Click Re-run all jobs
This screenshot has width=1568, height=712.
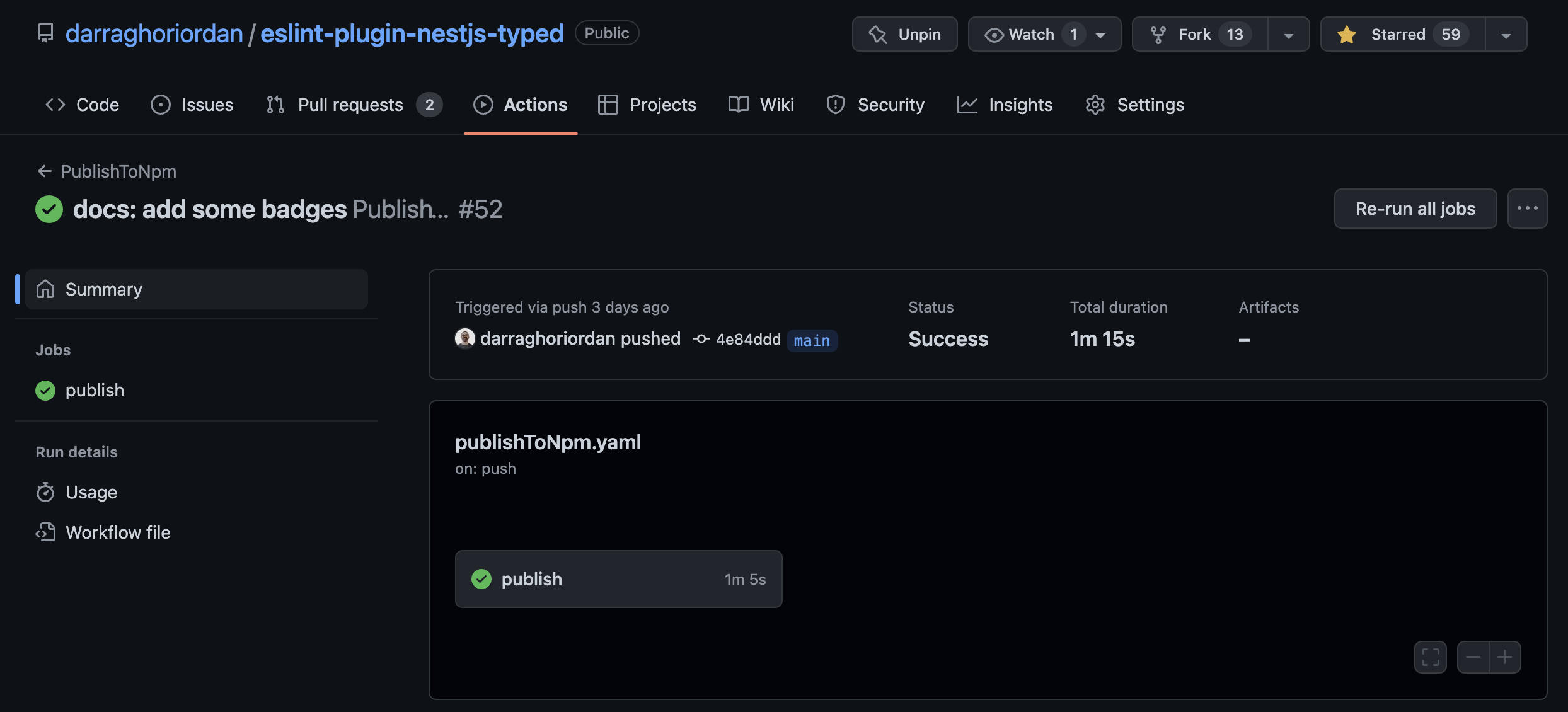1415,209
